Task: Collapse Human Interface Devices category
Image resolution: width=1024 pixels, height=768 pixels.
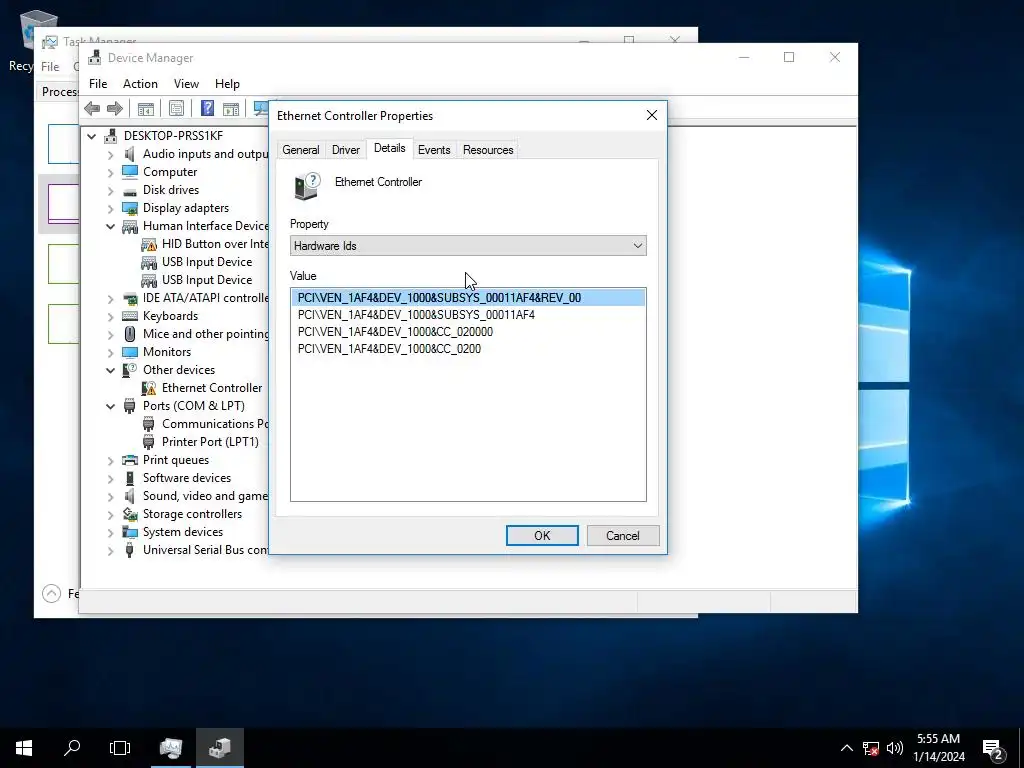Action: [x=110, y=226]
